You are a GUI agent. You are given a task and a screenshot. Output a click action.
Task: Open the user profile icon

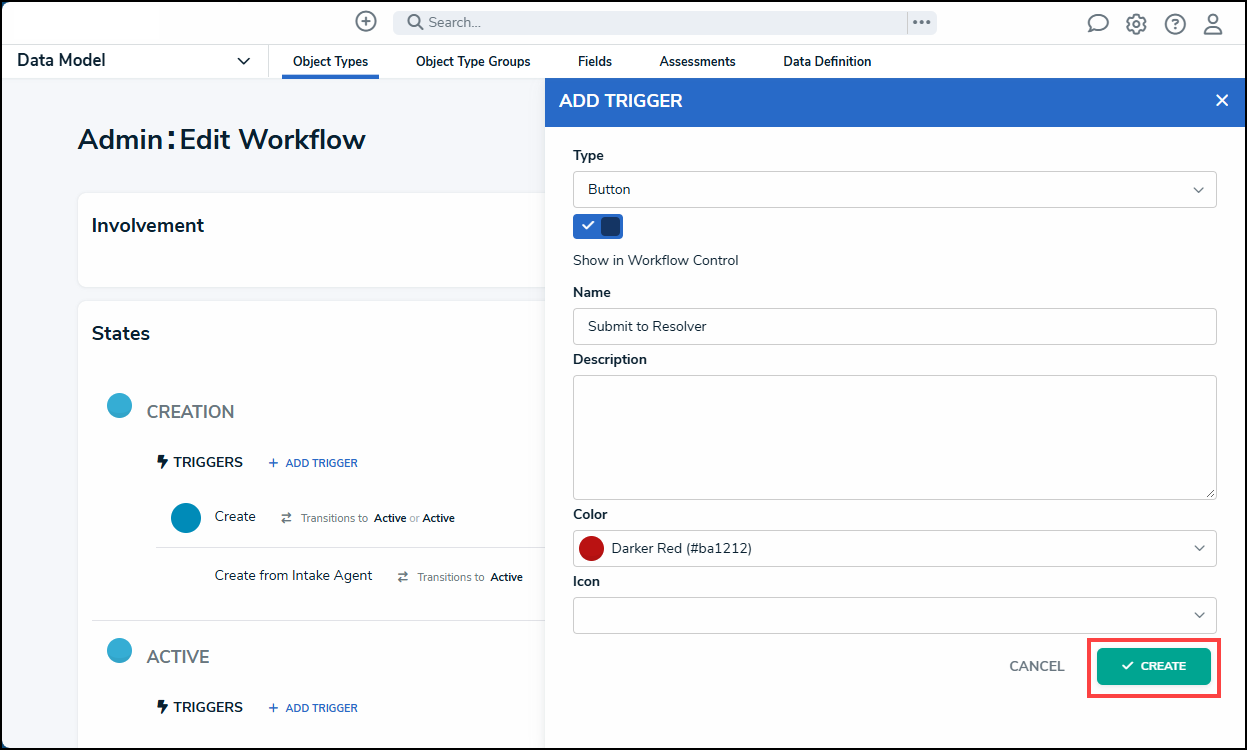[1213, 24]
